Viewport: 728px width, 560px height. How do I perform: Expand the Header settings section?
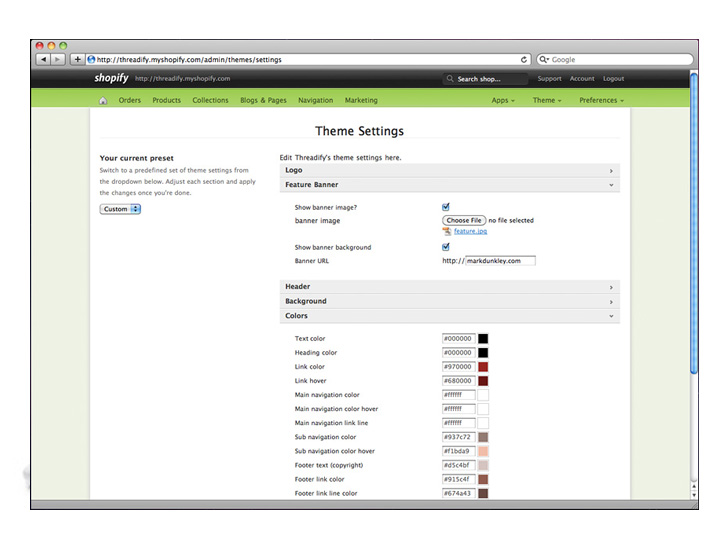[x=449, y=287]
